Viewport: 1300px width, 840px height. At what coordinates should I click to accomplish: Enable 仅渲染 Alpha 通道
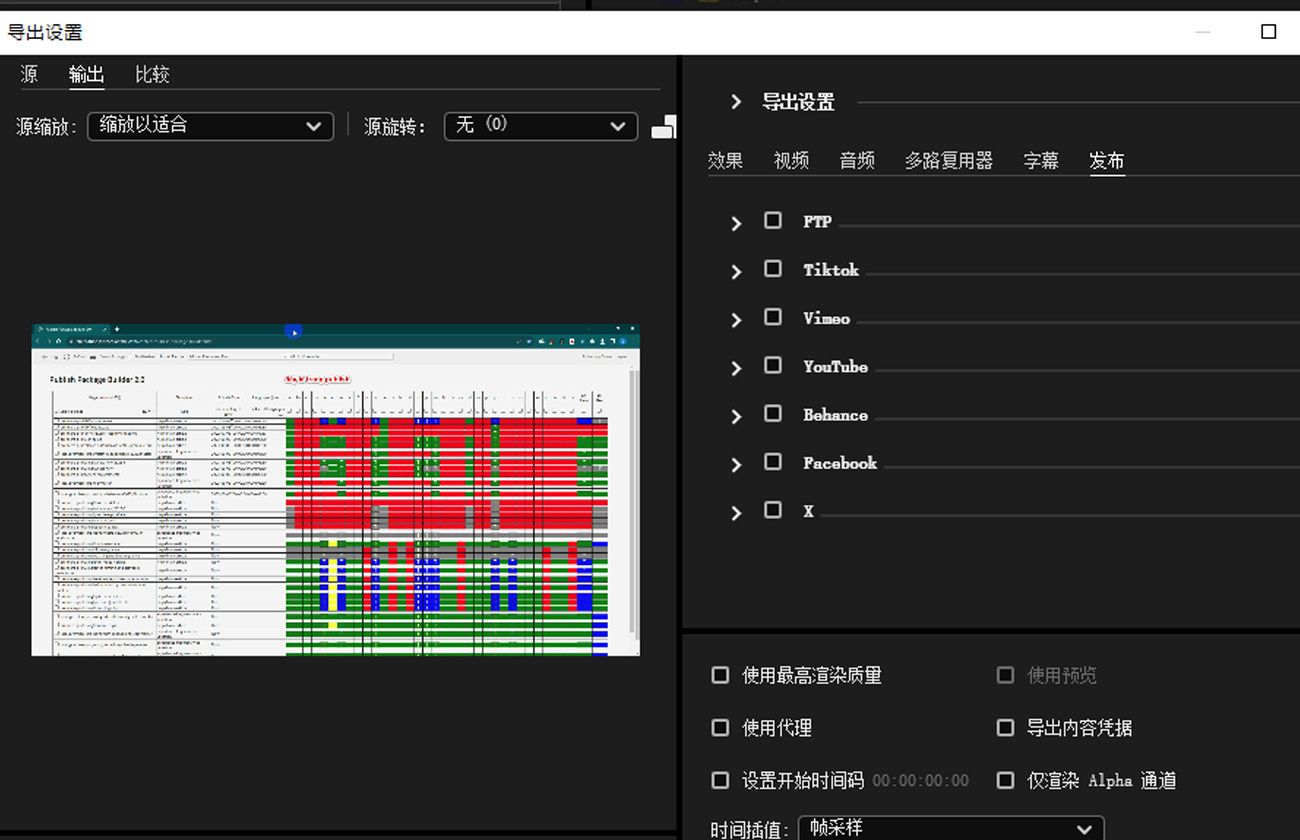[x=1005, y=780]
